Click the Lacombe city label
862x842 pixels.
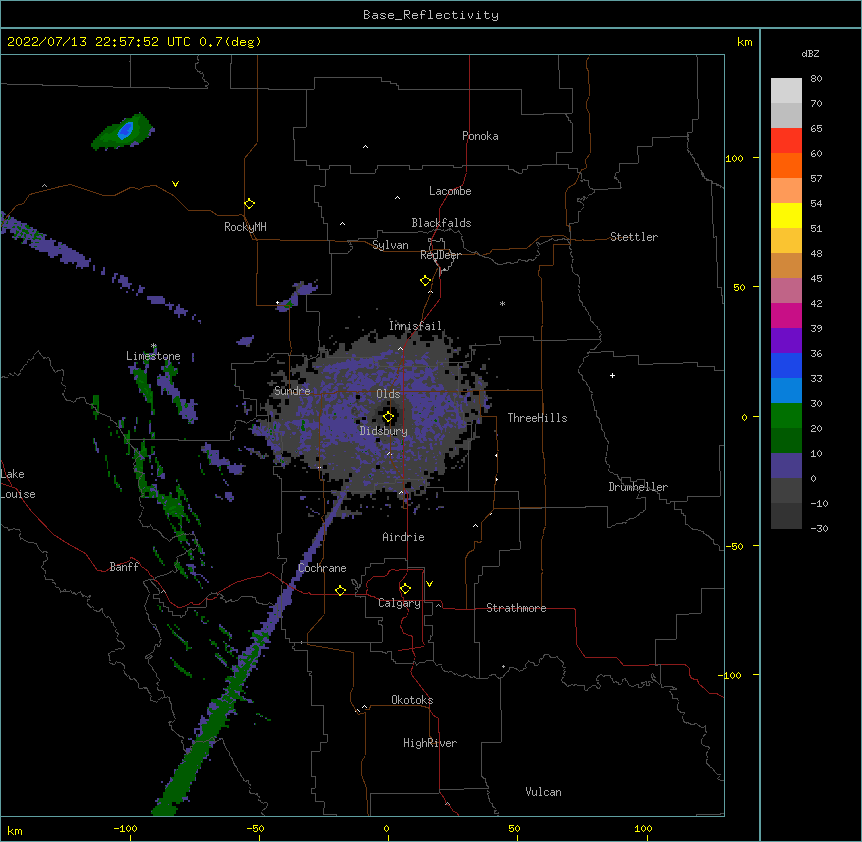pos(450,191)
